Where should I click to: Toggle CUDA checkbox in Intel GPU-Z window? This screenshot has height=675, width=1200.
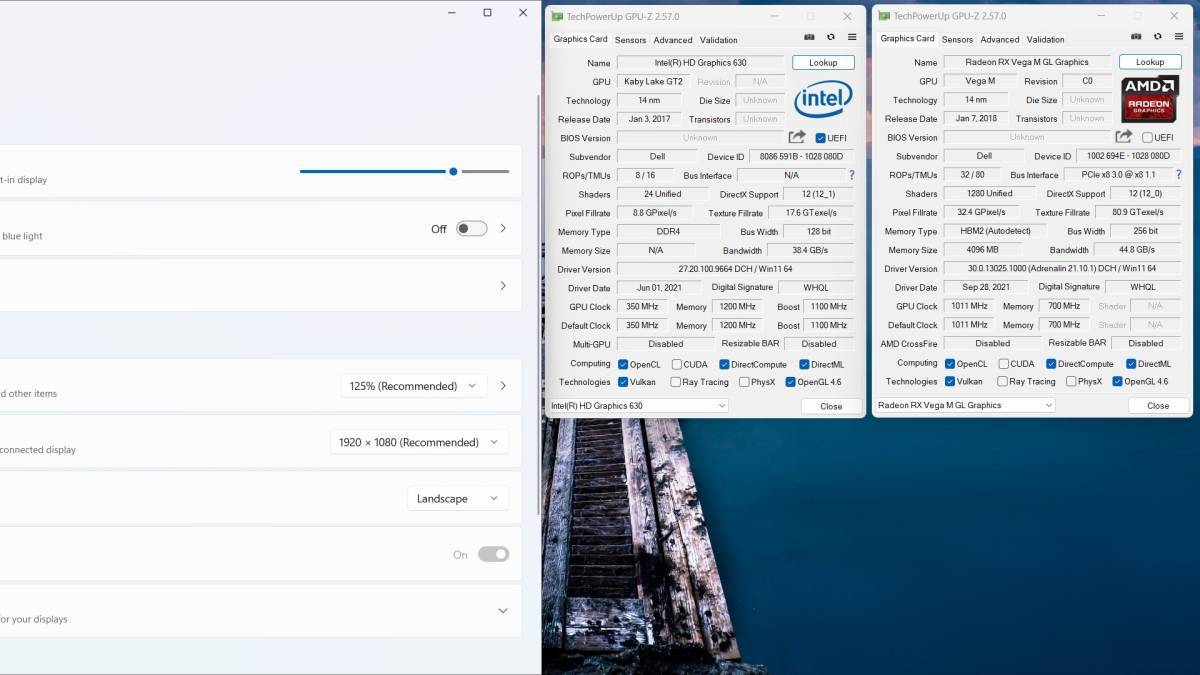(x=677, y=365)
